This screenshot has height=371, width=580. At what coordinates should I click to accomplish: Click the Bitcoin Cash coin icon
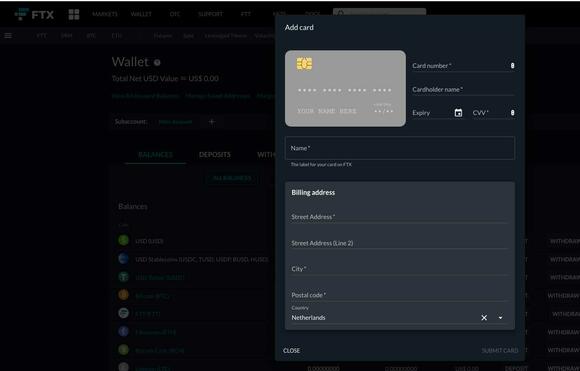pos(124,349)
